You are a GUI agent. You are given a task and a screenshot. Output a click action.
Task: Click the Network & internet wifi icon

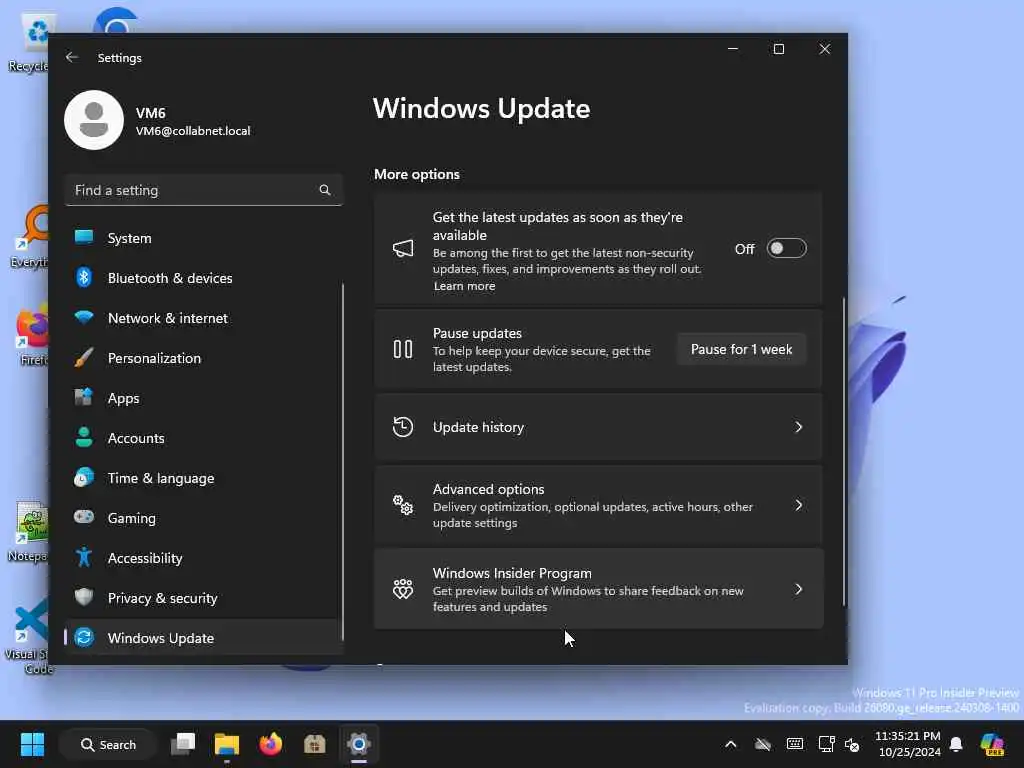tap(84, 318)
